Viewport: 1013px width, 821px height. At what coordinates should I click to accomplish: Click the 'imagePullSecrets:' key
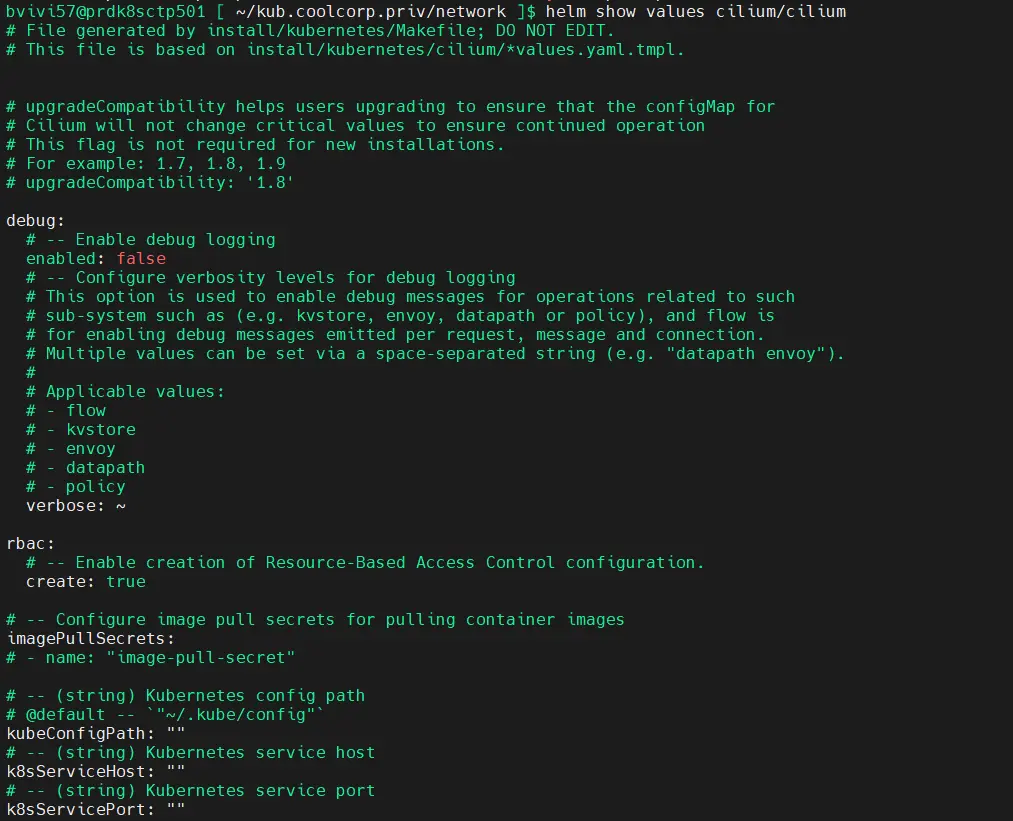click(x=90, y=638)
